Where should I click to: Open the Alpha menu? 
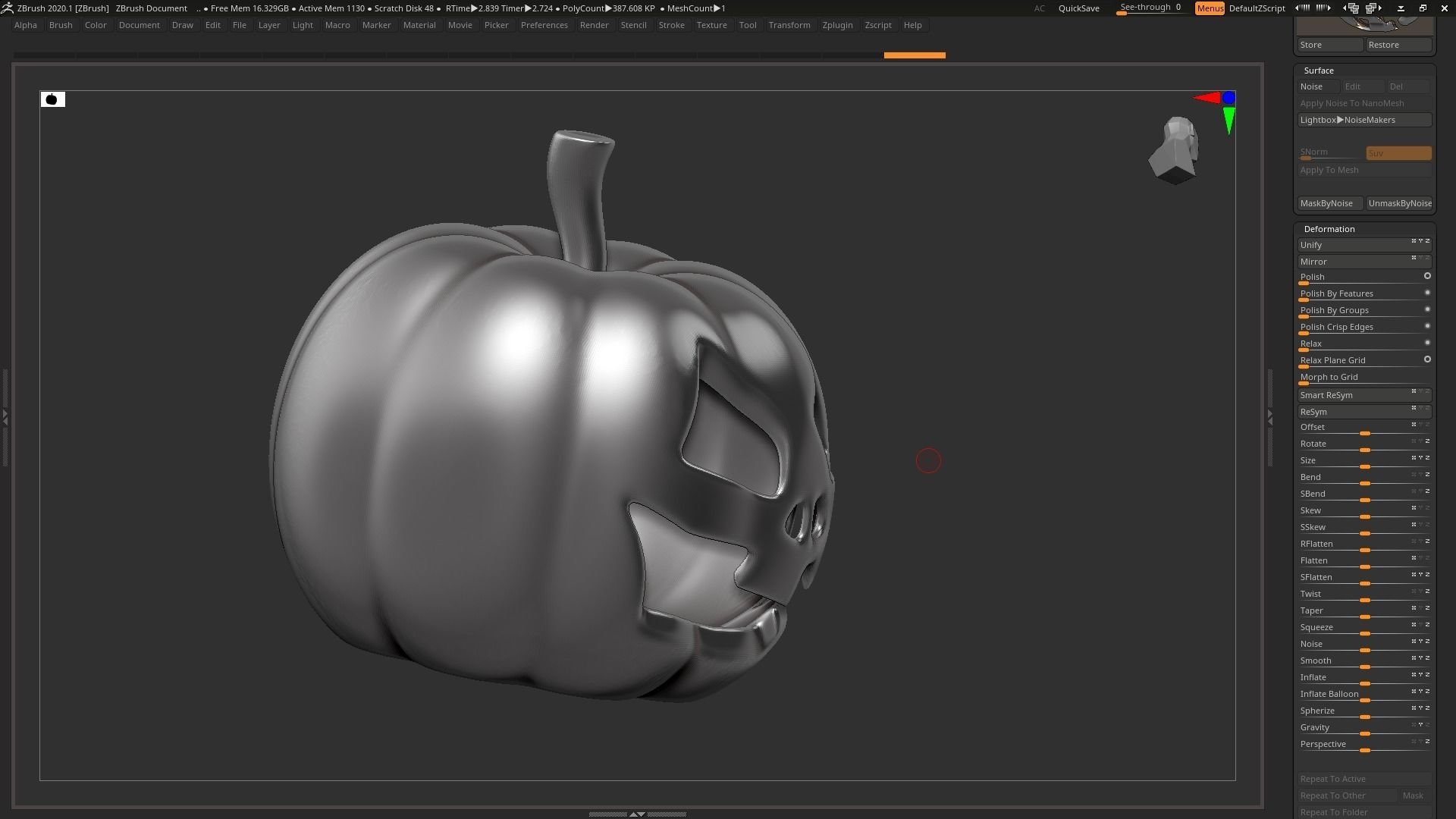[x=26, y=25]
